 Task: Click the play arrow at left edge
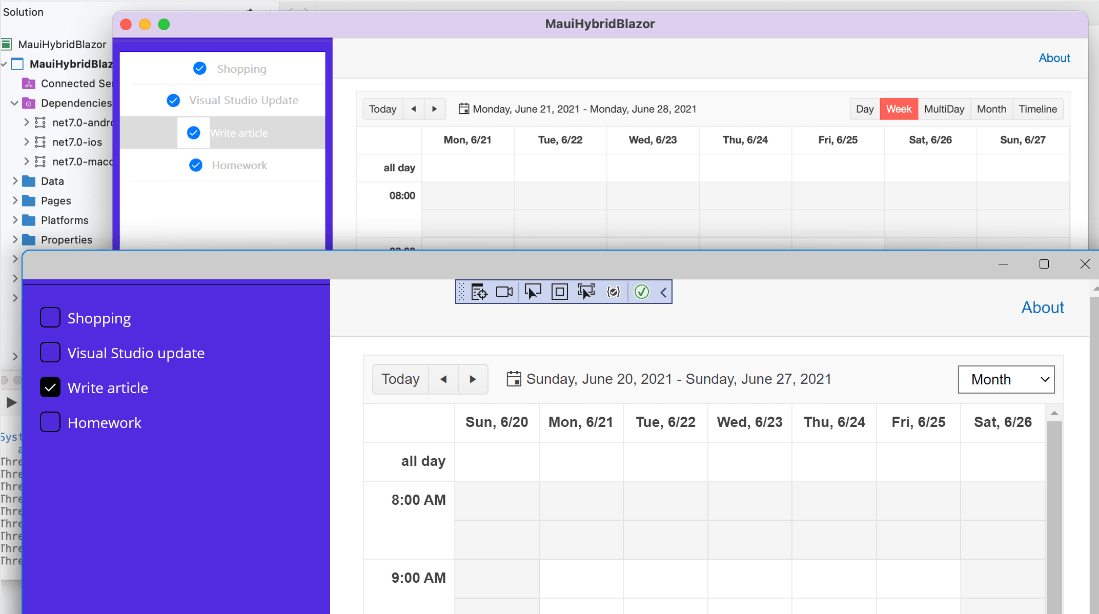[11, 402]
